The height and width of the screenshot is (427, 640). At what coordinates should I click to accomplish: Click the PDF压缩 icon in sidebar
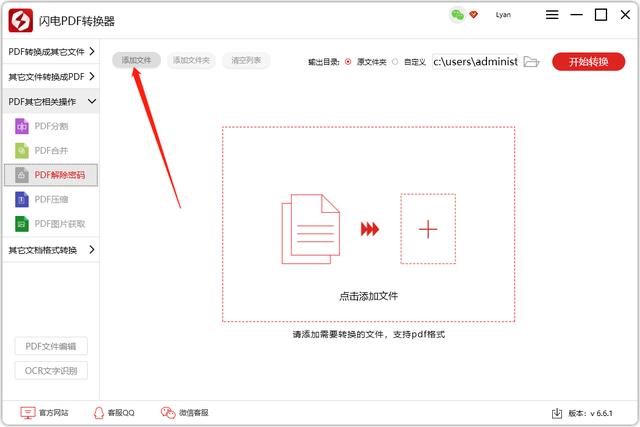point(22,200)
